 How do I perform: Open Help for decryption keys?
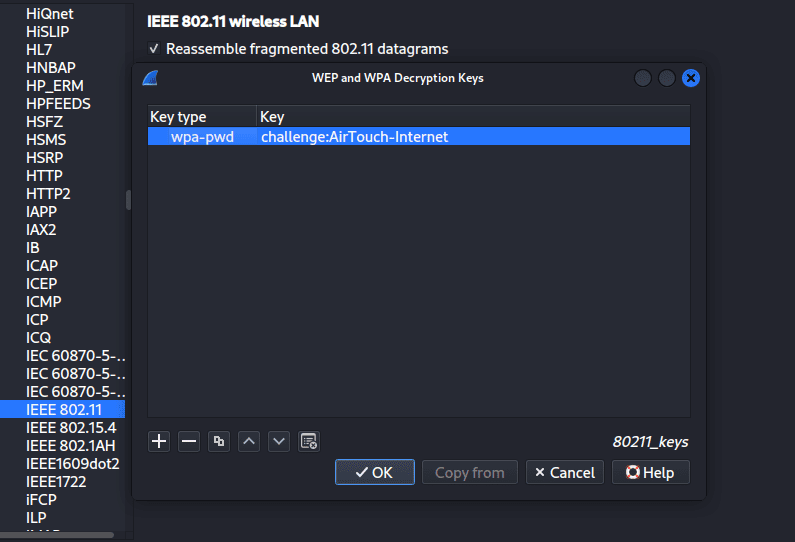tap(650, 472)
